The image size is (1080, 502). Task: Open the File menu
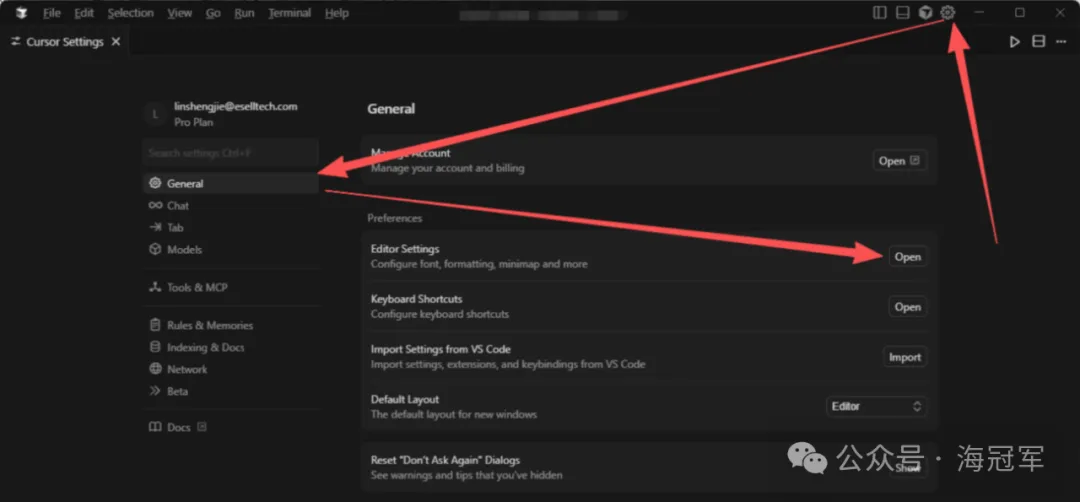tap(52, 13)
